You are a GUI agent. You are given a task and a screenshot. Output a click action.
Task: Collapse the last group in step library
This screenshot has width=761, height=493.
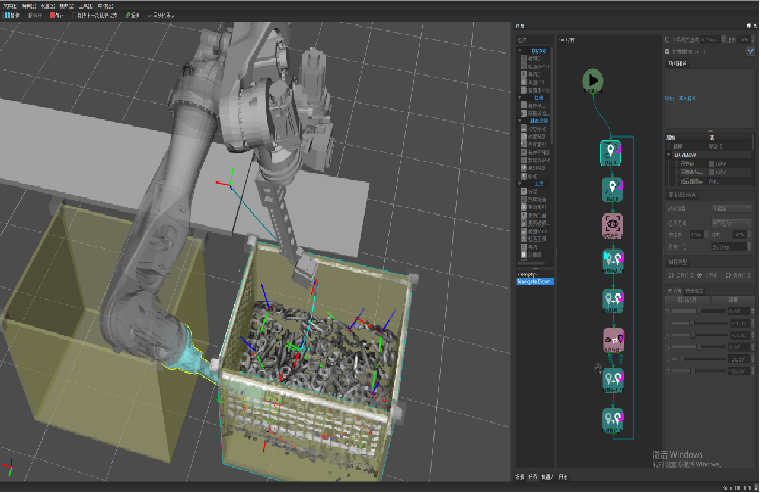[522, 183]
